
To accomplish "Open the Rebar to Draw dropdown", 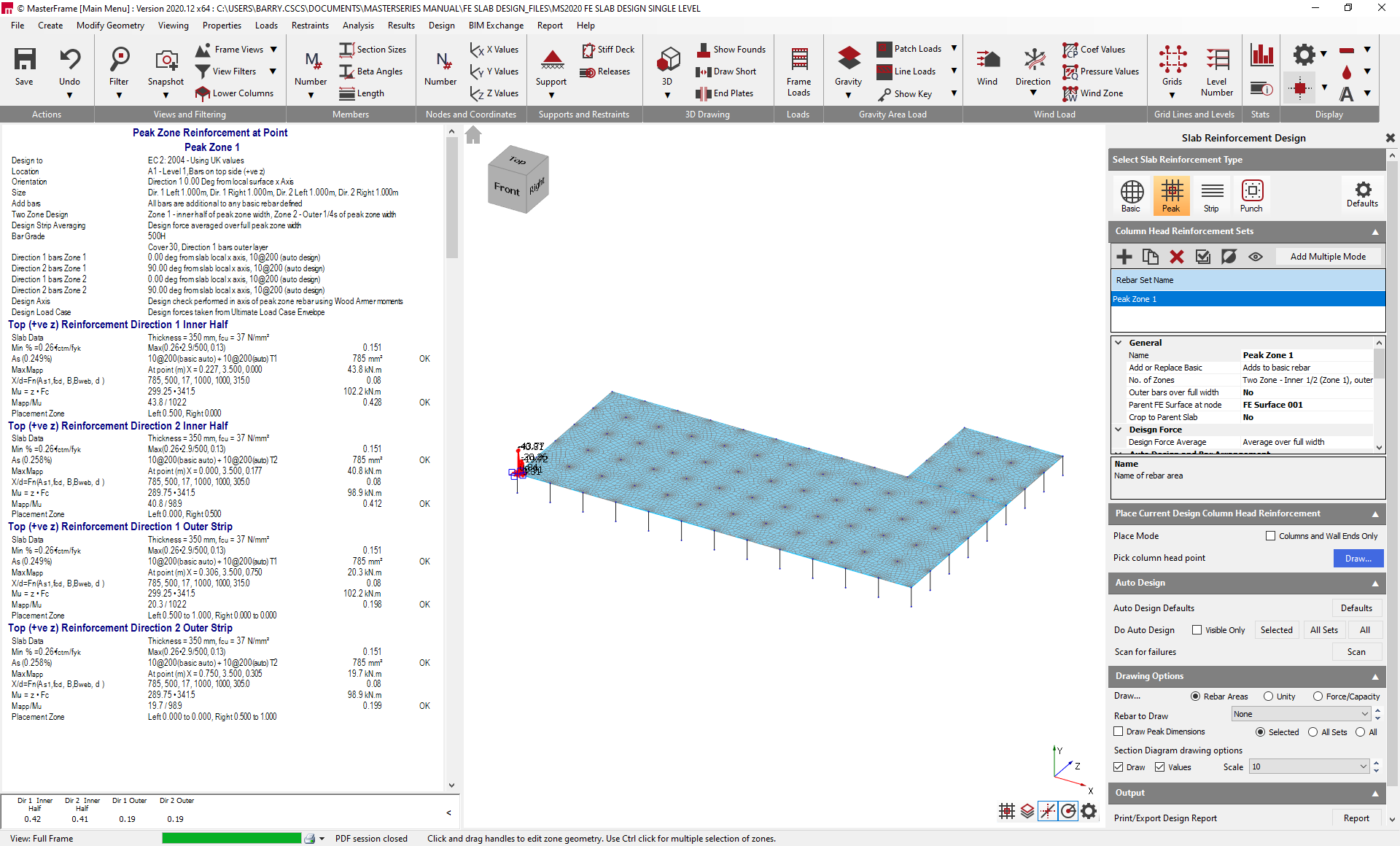I will (1301, 714).
